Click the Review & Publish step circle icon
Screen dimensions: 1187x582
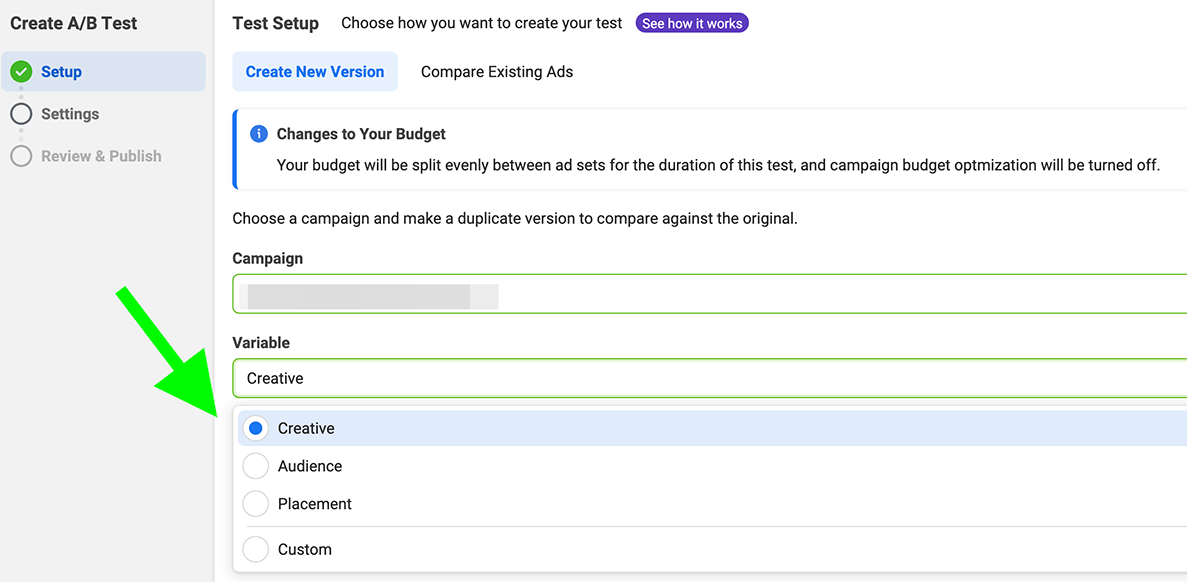tap(21, 156)
